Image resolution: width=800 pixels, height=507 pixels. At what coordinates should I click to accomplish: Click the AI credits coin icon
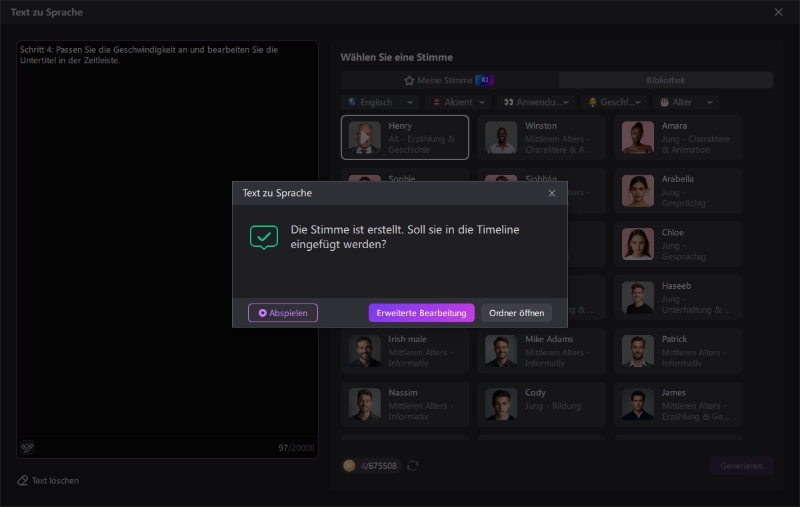pyautogui.click(x=349, y=465)
